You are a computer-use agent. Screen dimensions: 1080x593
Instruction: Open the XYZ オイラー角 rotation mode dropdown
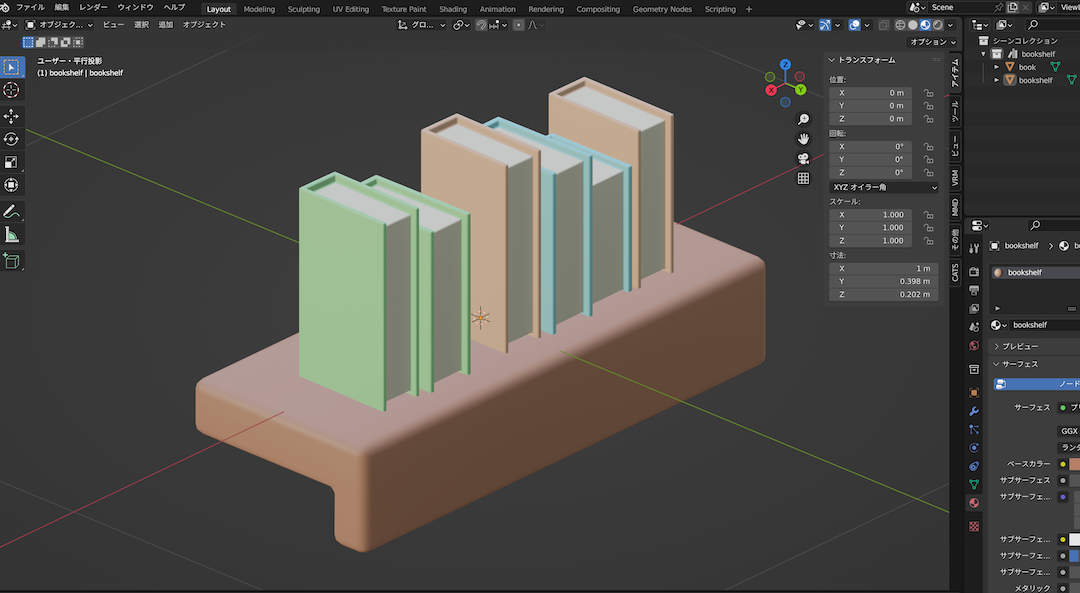pyautogui.click(x=884, y=187)
